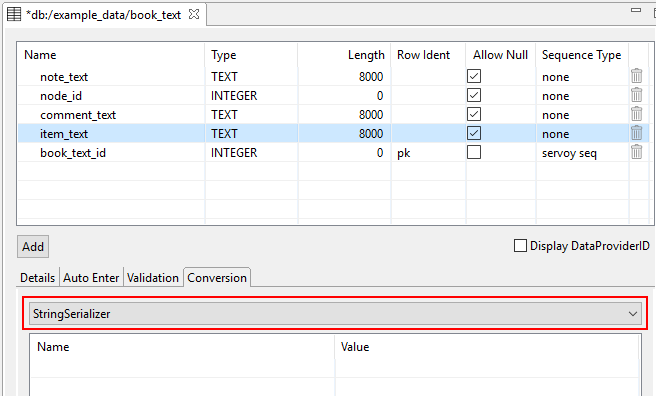The width and height of the screenshot is (656, 396).
Task: Change Type of book_text_id column
Action: [234, 153]
